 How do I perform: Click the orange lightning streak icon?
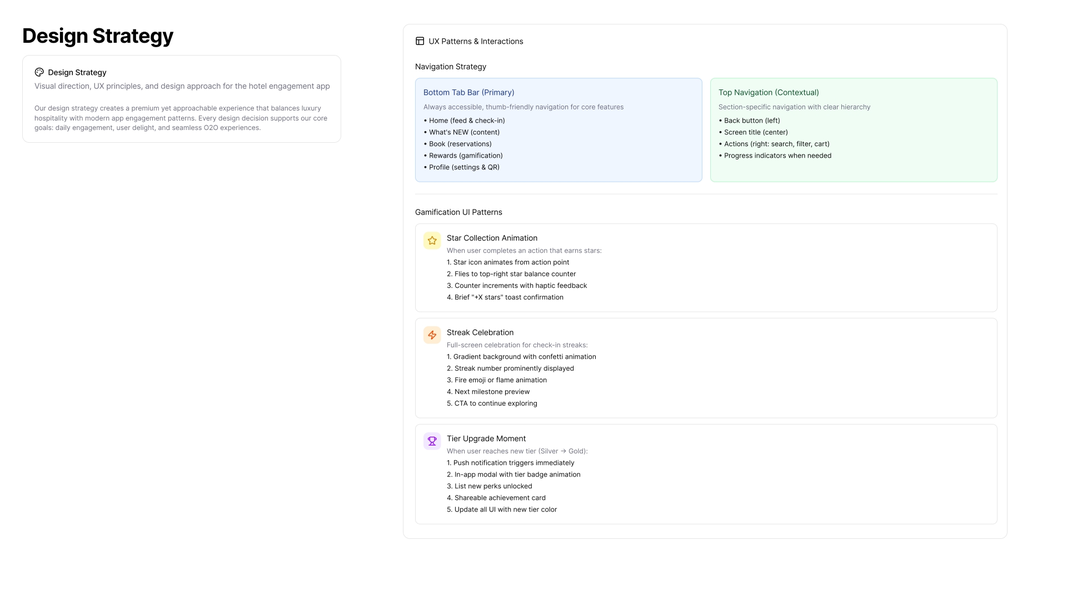point(432,335)
